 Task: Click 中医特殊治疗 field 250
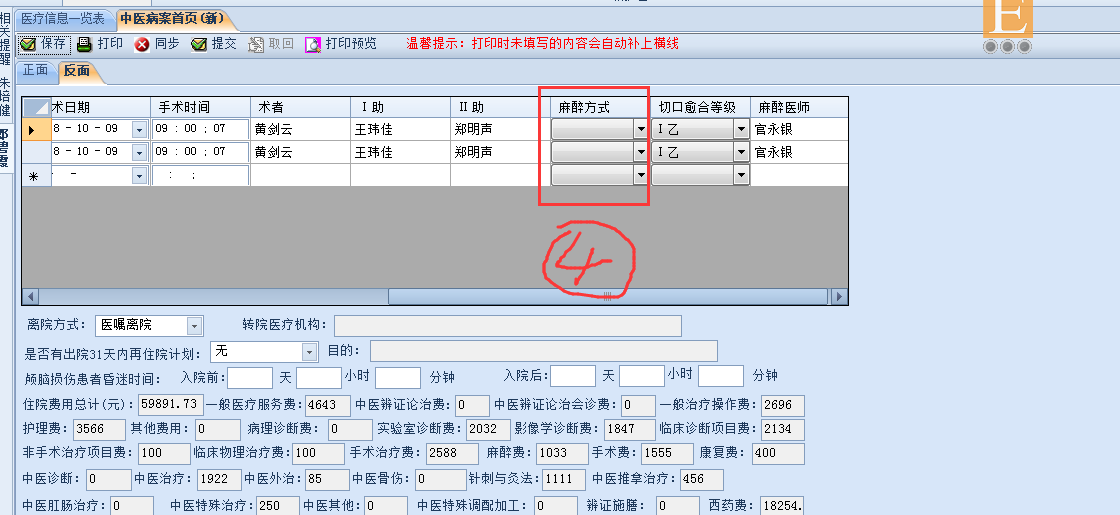[278, 505]
